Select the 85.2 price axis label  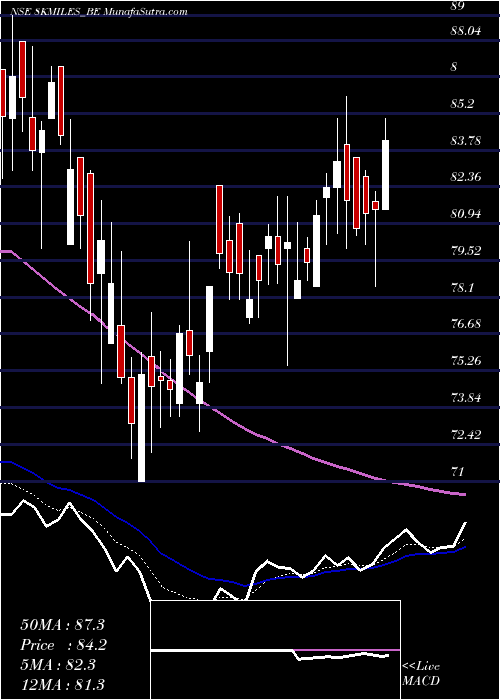coord(462,104)
